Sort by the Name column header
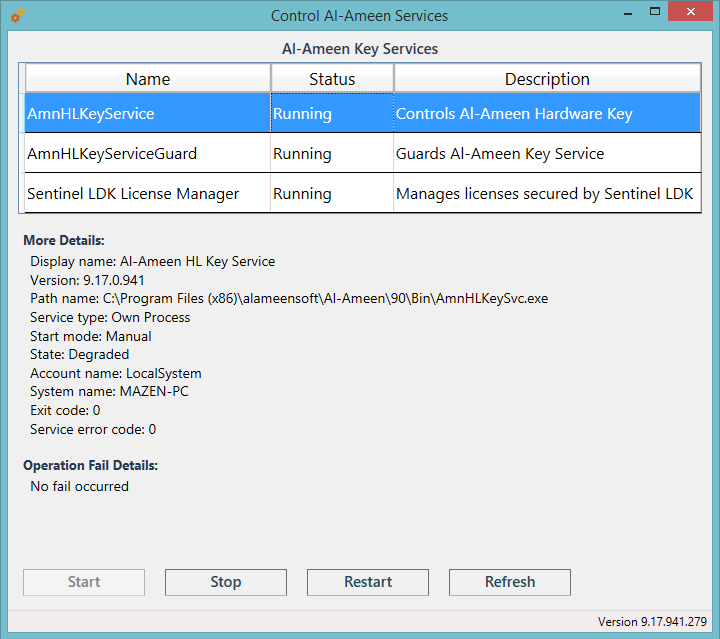 click(148, 79)
